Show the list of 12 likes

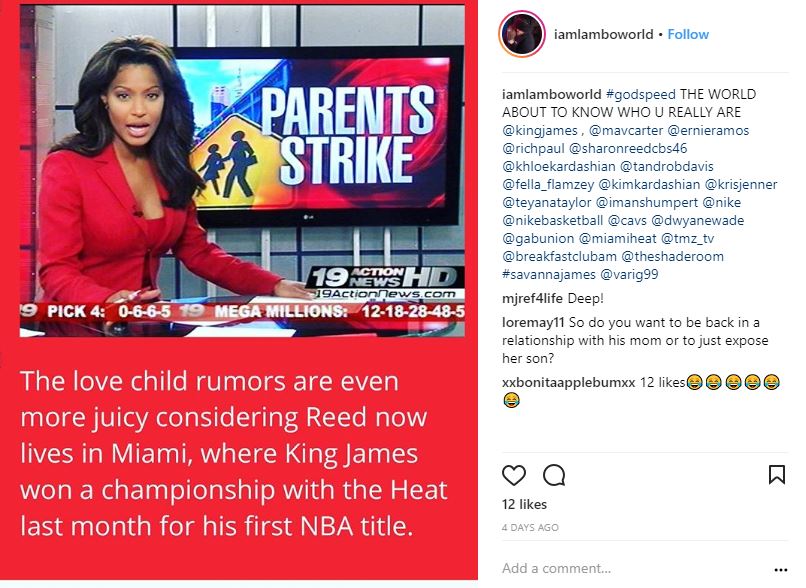[524, 505]
